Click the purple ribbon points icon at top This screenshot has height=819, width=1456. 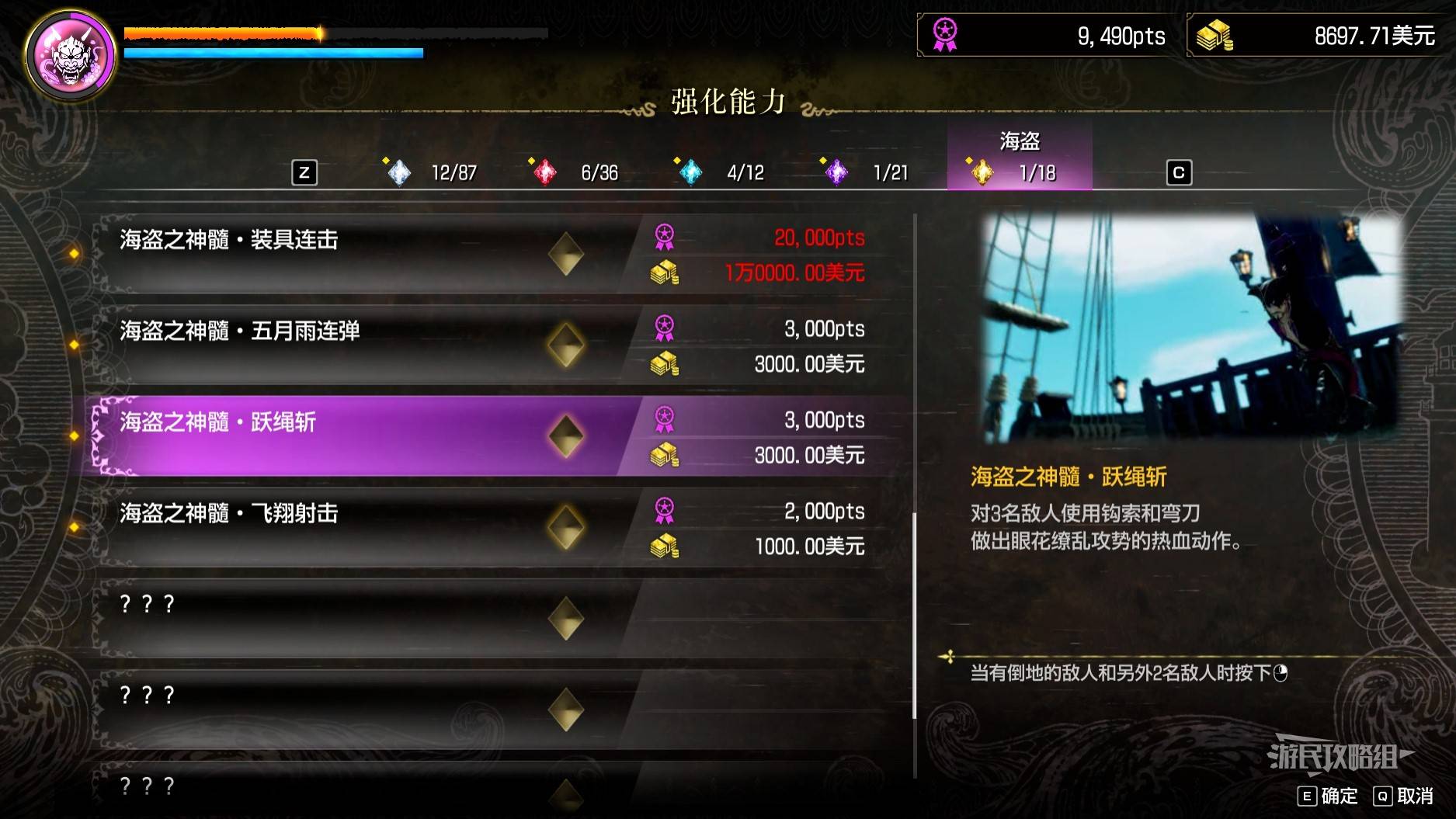pos(945,35)
